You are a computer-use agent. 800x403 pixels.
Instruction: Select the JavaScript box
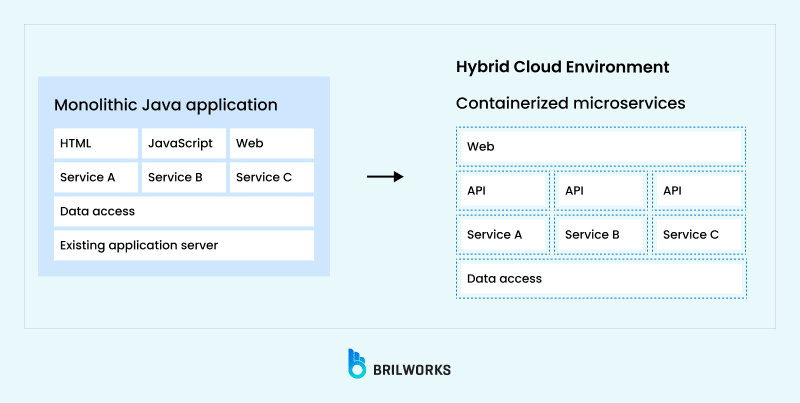(x=183, y=143)
